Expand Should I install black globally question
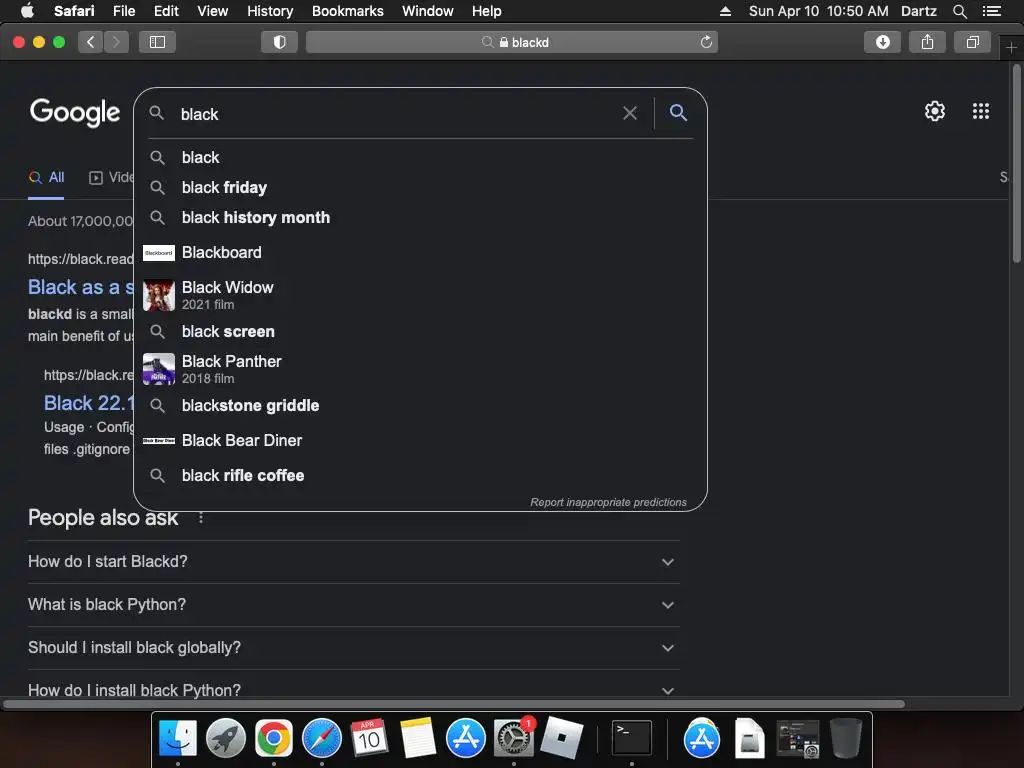The height and width of the screenshot is (768, 1024). pos(353,648)
